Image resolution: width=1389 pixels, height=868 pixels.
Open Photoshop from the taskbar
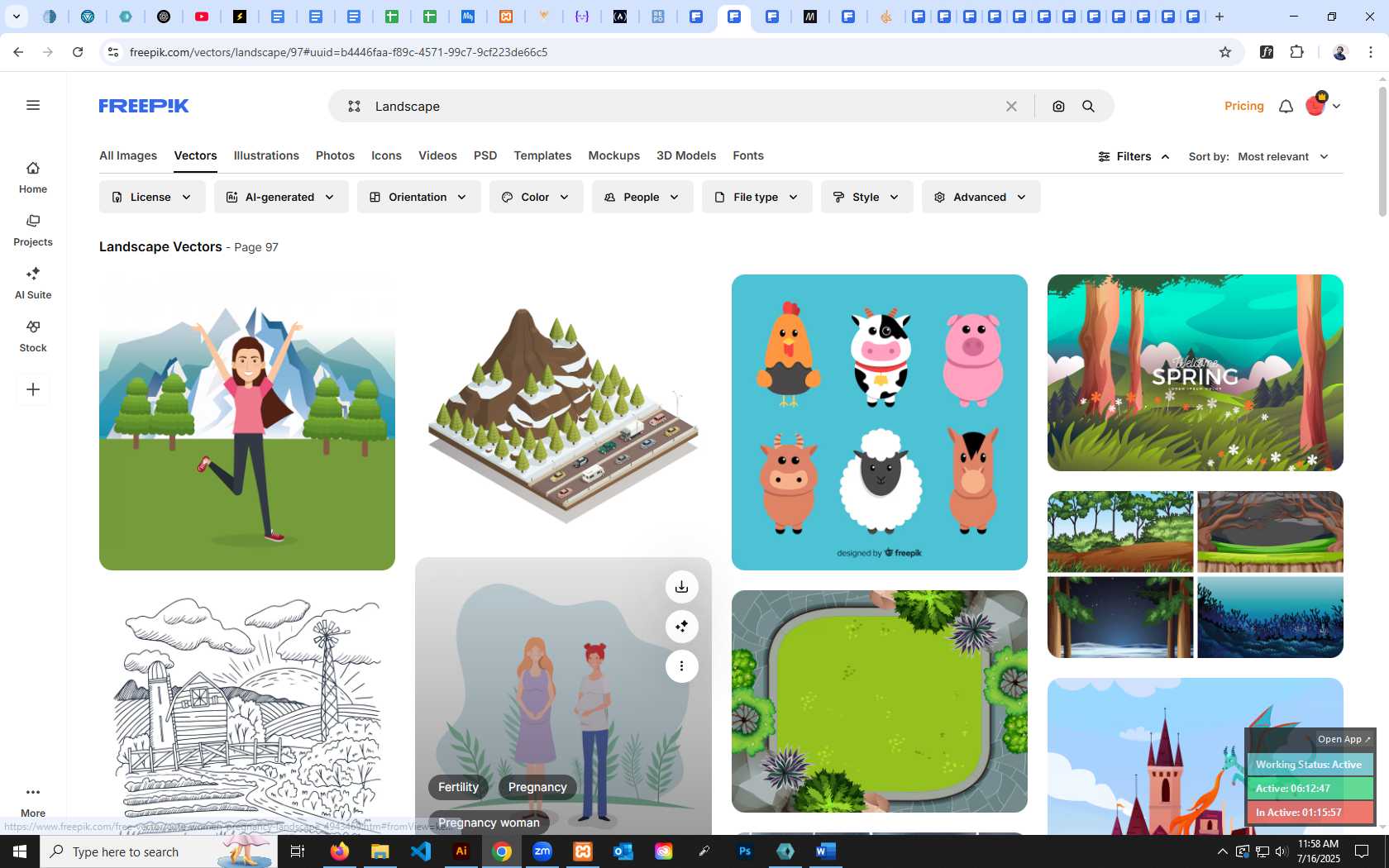[x=745, y=851]
